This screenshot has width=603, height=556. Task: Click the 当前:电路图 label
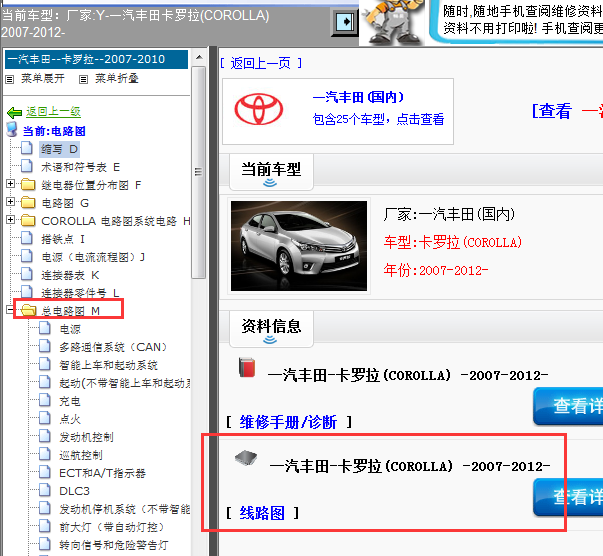pos(54,131)
